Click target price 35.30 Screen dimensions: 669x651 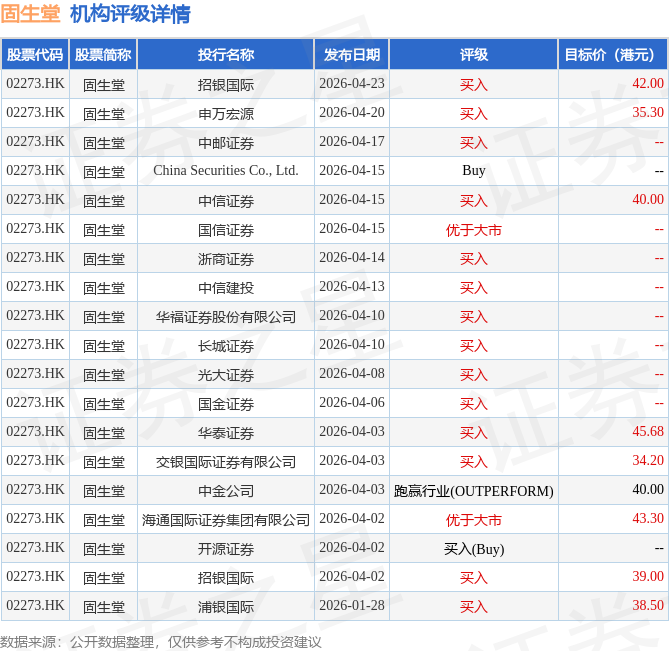tap(648, 113)
